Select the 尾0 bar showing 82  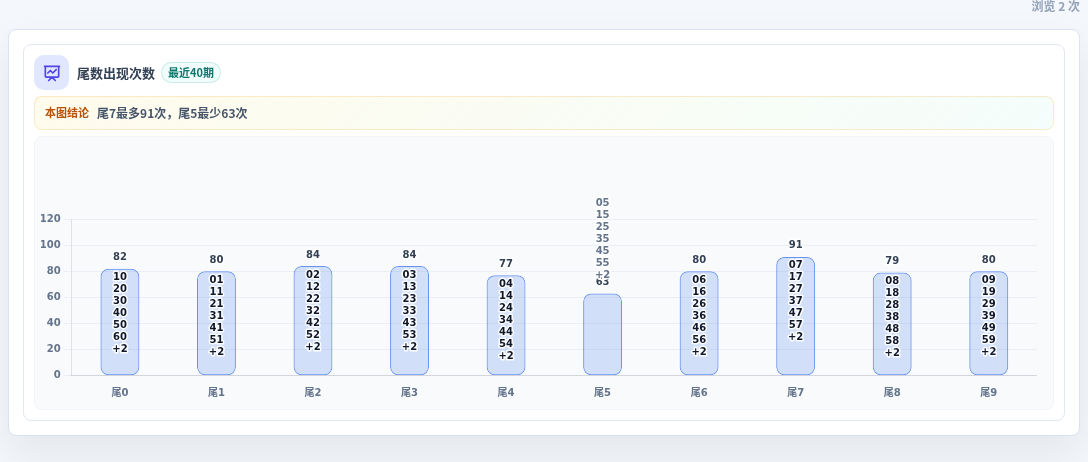(120, 322)
